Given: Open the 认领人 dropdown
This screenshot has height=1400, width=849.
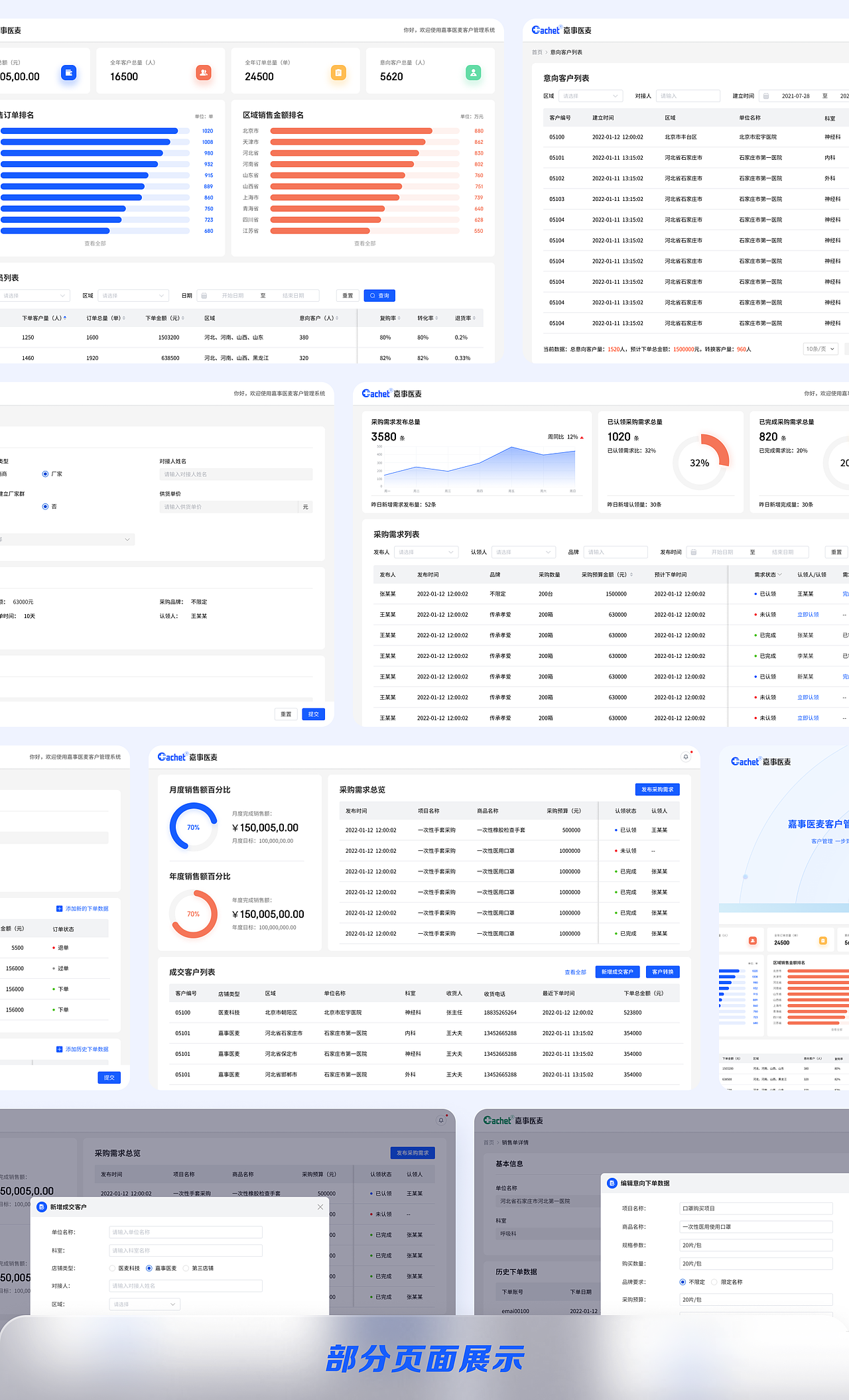Looking at the screenshot, I should pos(524,552).
